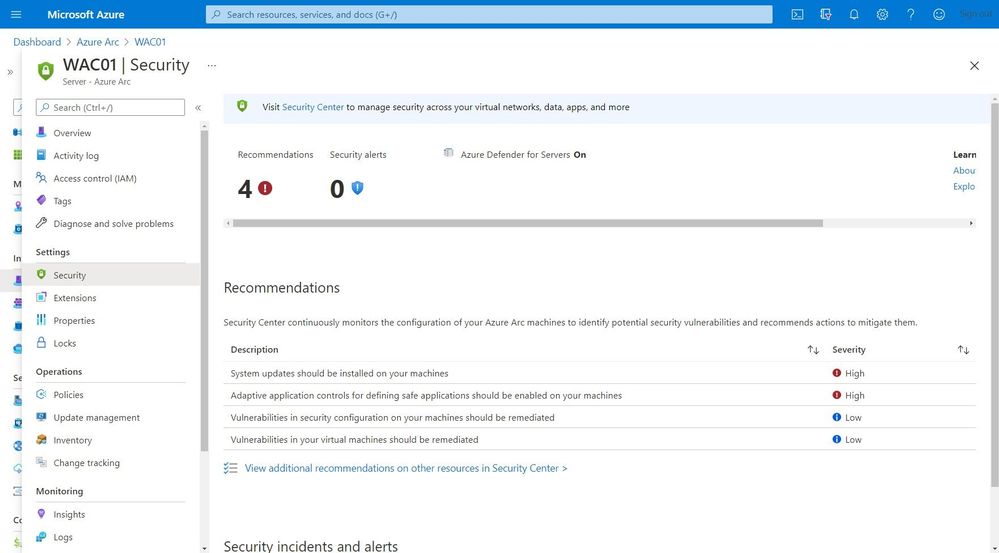Open Update management under Operations
999x553 pixels.
click(x=96, y=417)
